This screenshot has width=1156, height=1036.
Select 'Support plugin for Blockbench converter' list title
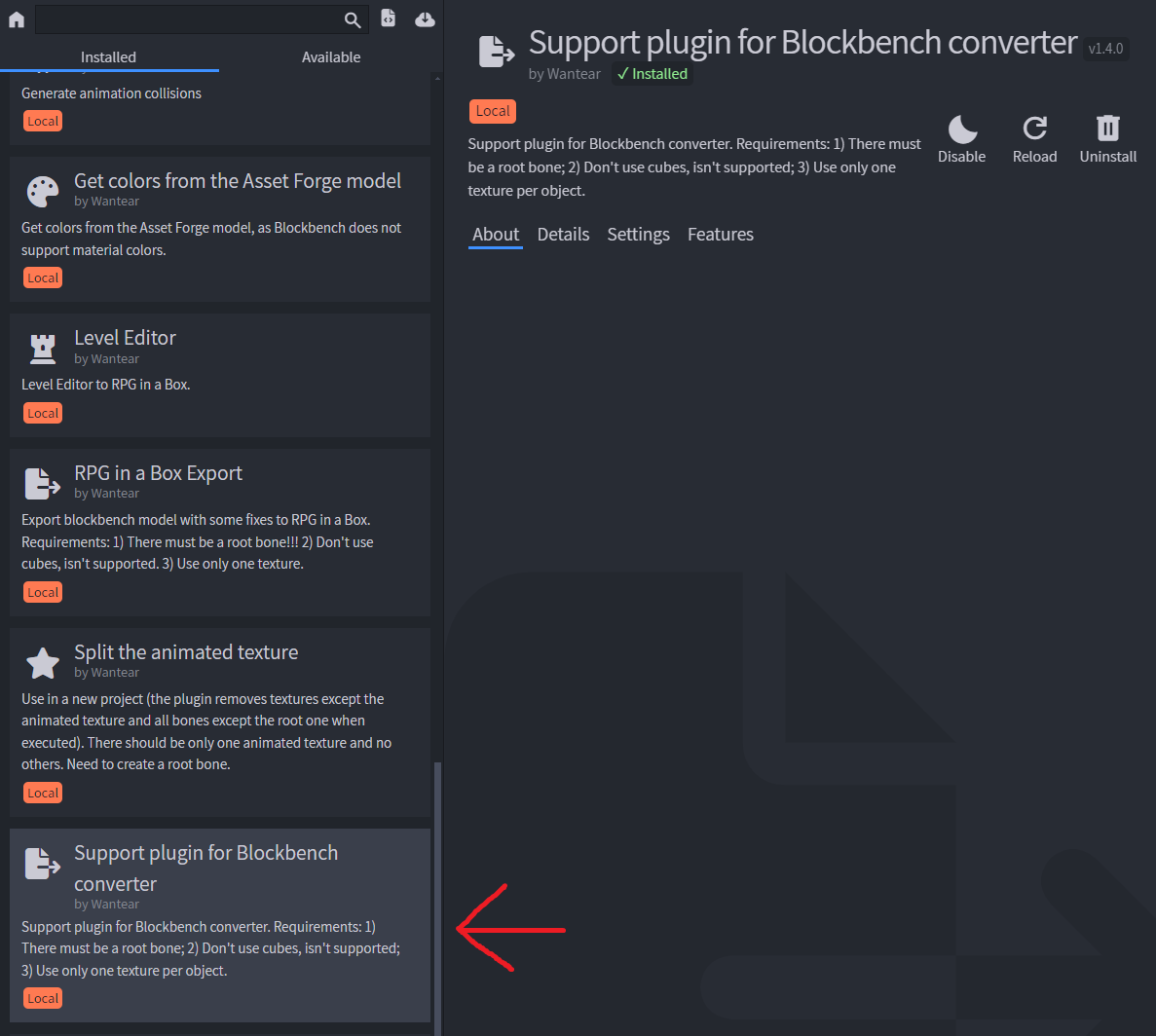[x=205, y=868]
